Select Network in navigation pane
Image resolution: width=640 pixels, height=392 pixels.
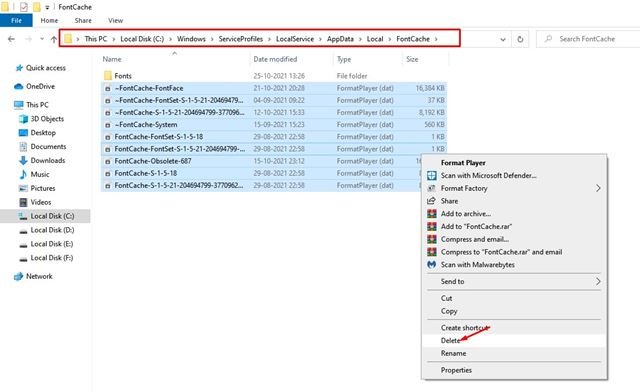pos(39,276)
